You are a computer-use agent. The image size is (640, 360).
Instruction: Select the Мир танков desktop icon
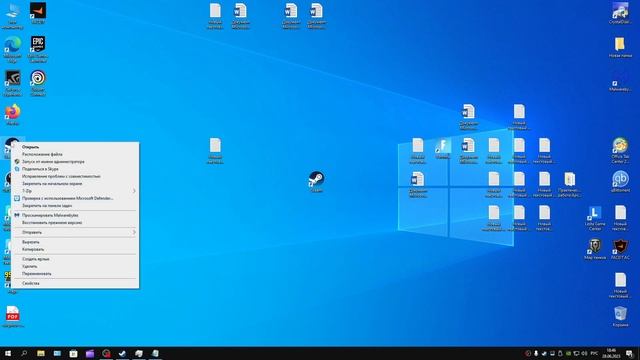tap(595, 249)
